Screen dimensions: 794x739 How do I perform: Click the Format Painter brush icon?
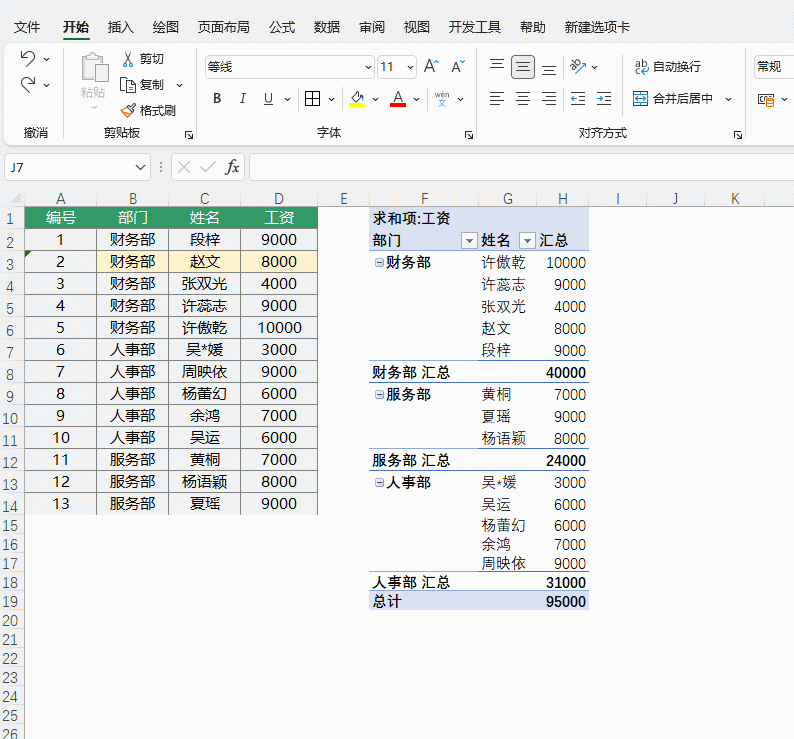(x=128, y=111)
